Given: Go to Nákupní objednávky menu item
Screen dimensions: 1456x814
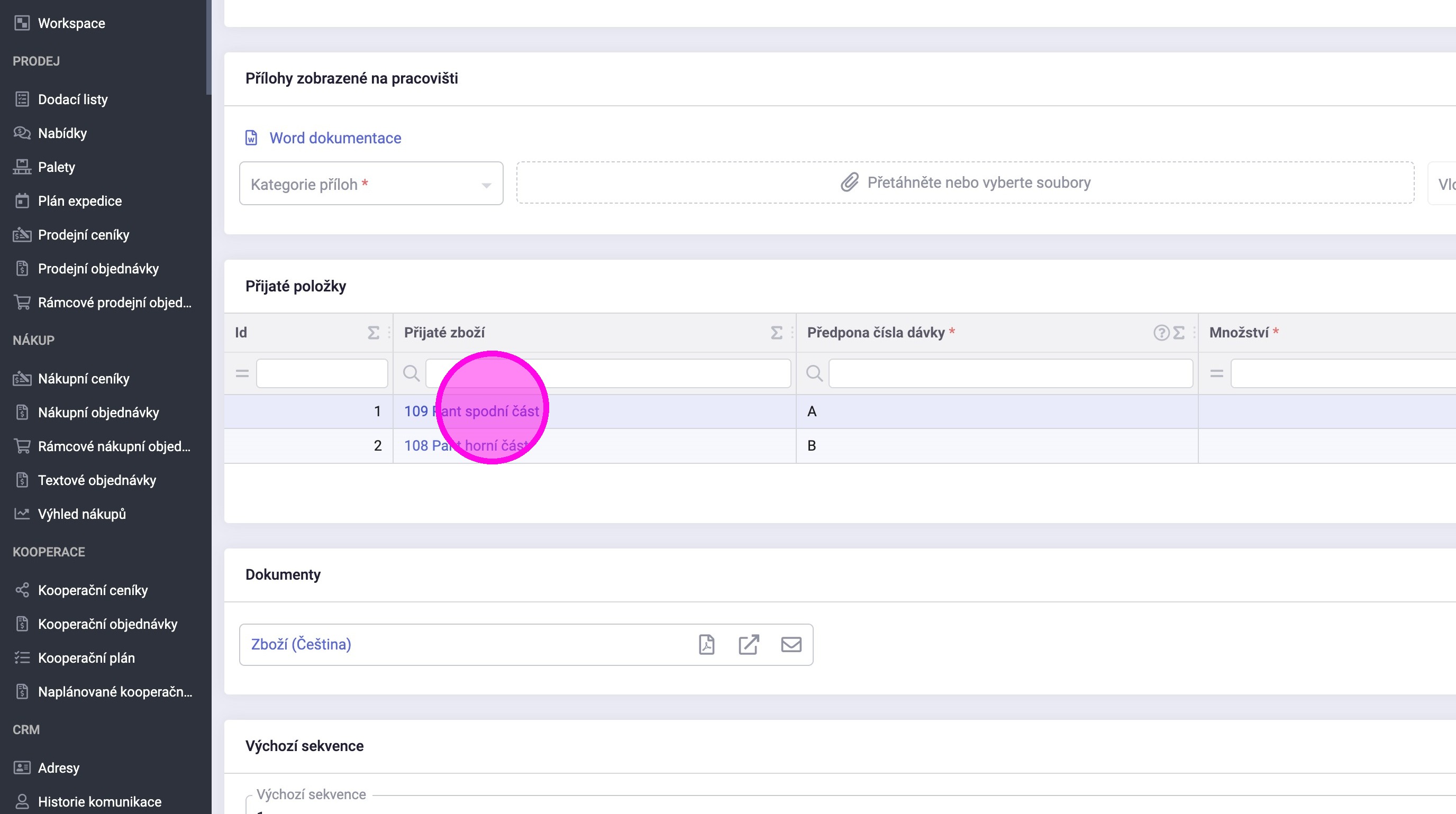Looking at the screenshot, I should [98, 413].
